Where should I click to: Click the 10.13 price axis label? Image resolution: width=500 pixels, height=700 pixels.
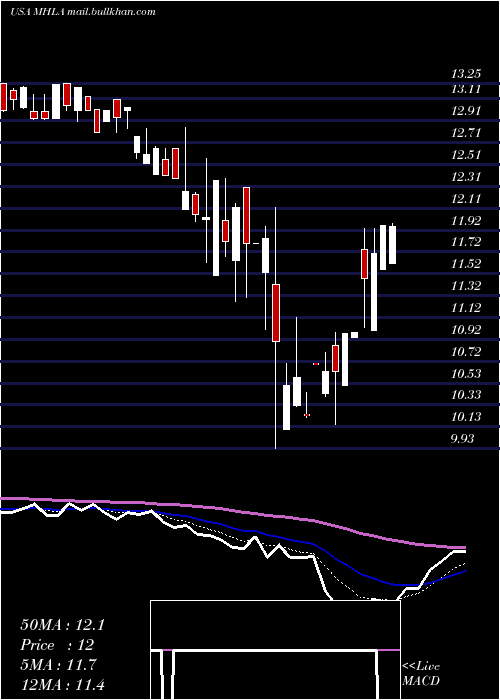pyautogui.click(x=467, y=417)
